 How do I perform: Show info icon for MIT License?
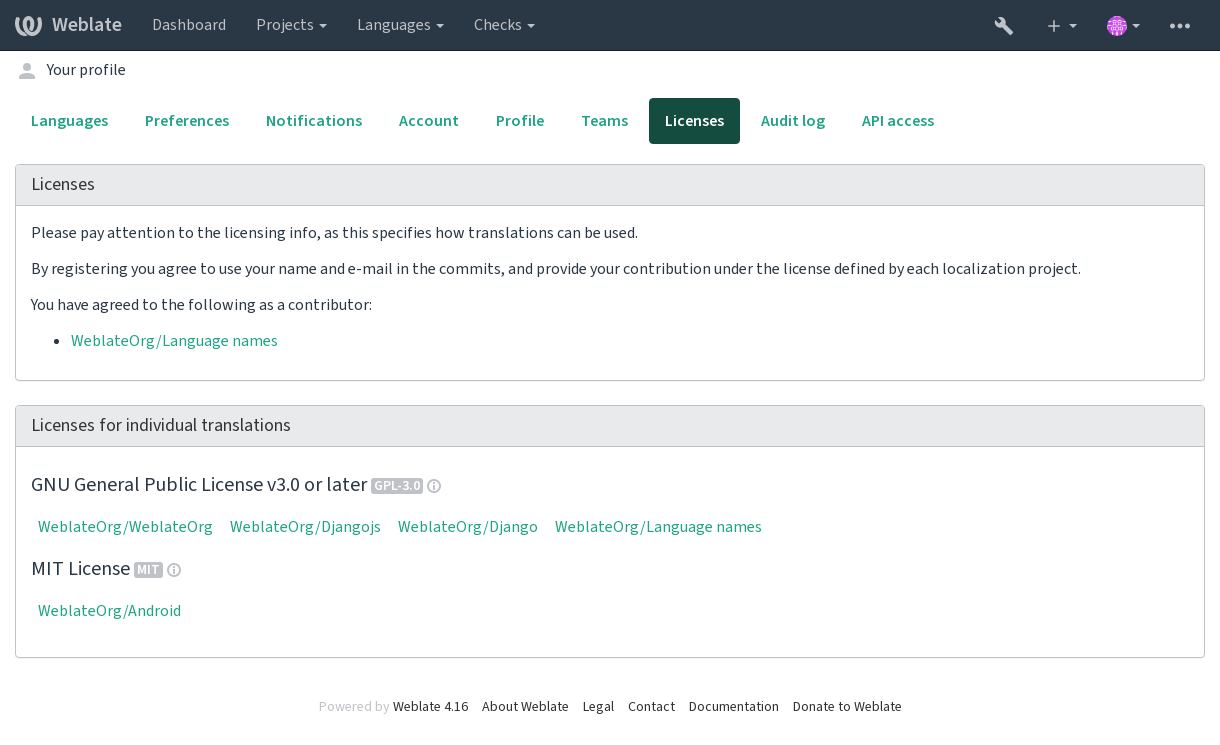click(x=174, y=570)
